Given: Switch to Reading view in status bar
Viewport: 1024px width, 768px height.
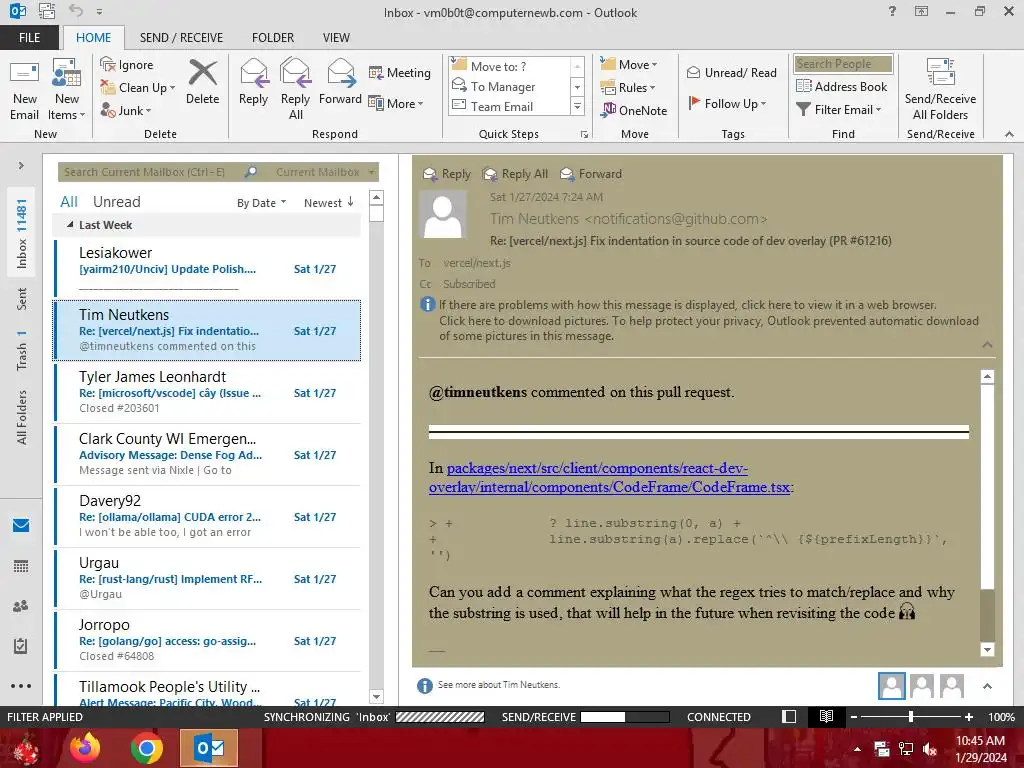Looking at the screenshot, I should click(826, 716).
